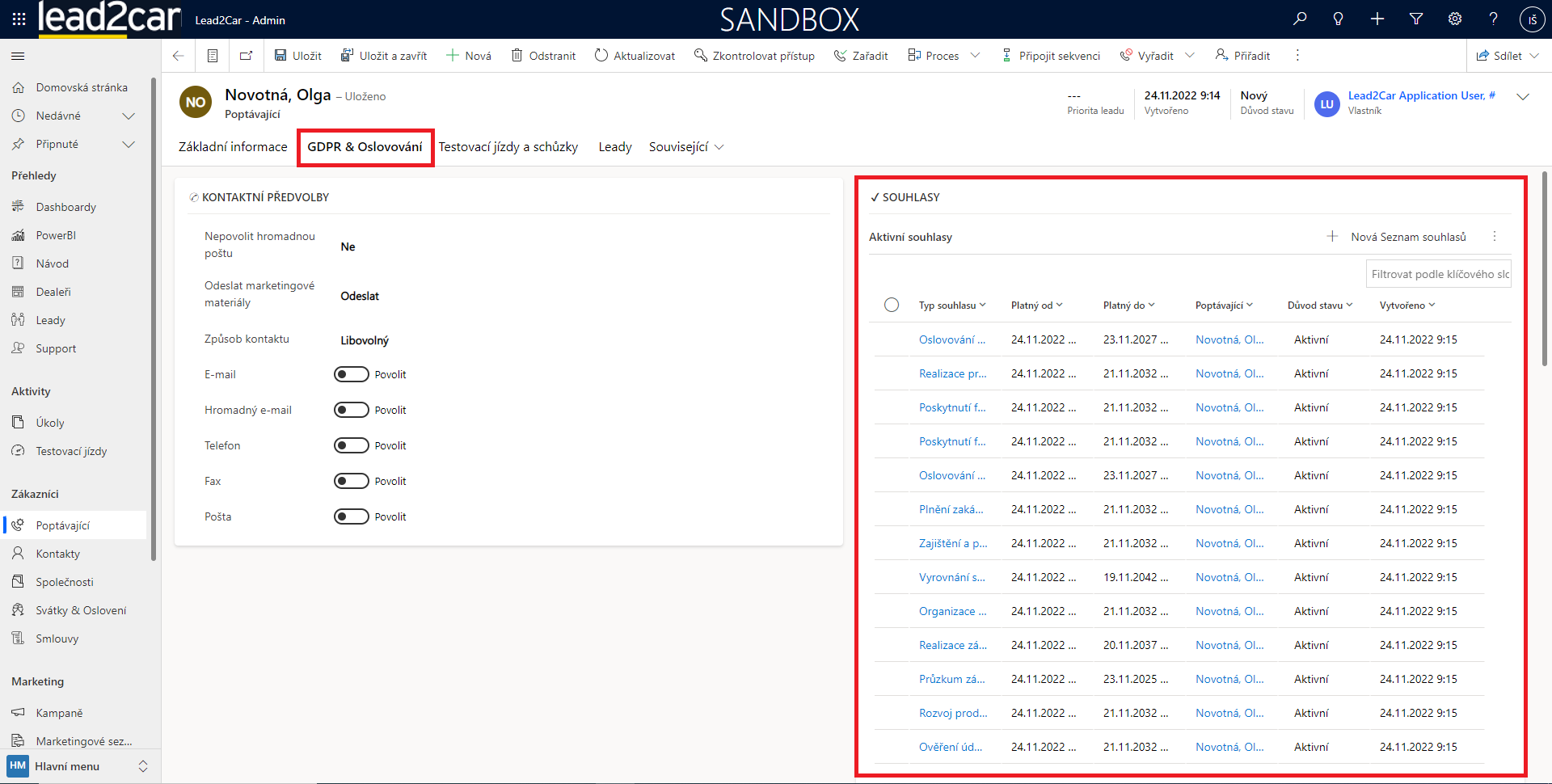
Task: Go back using the arrow icon
Action: click(x=179, y=56)
